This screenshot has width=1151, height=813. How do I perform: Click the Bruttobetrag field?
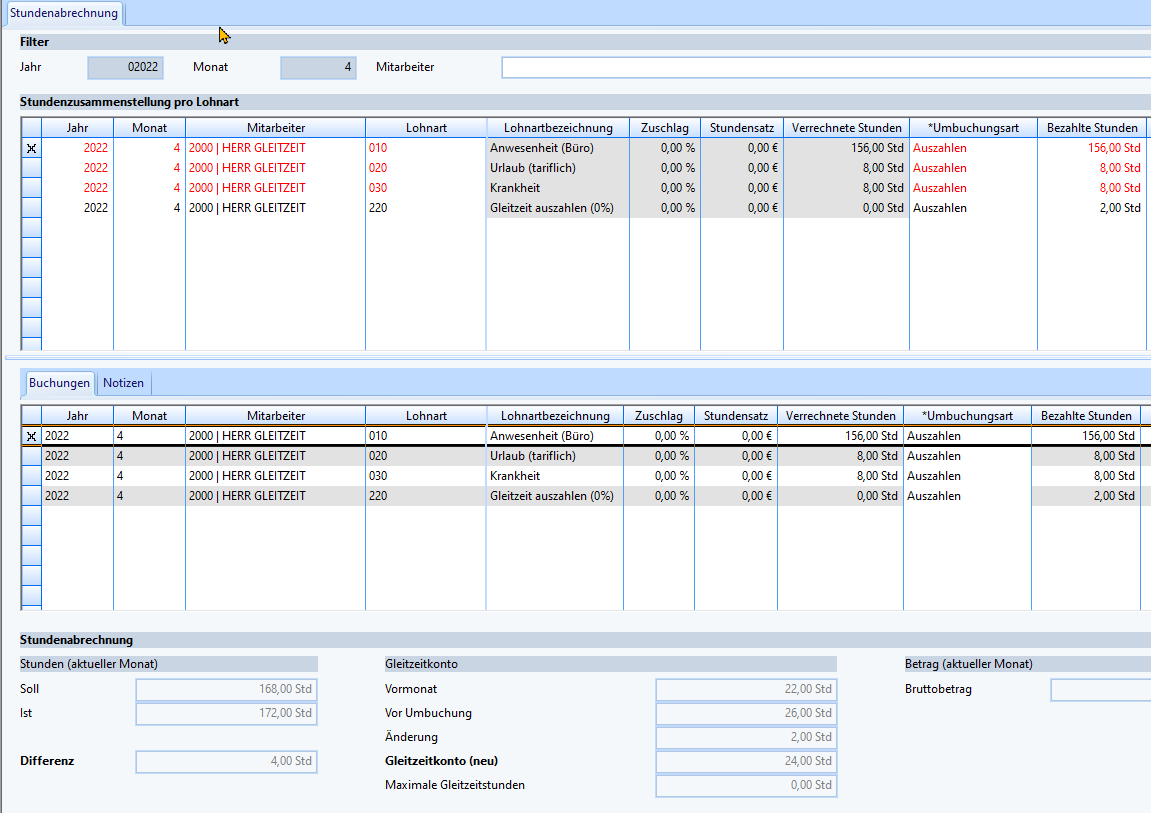click(x=1100, y=689)
